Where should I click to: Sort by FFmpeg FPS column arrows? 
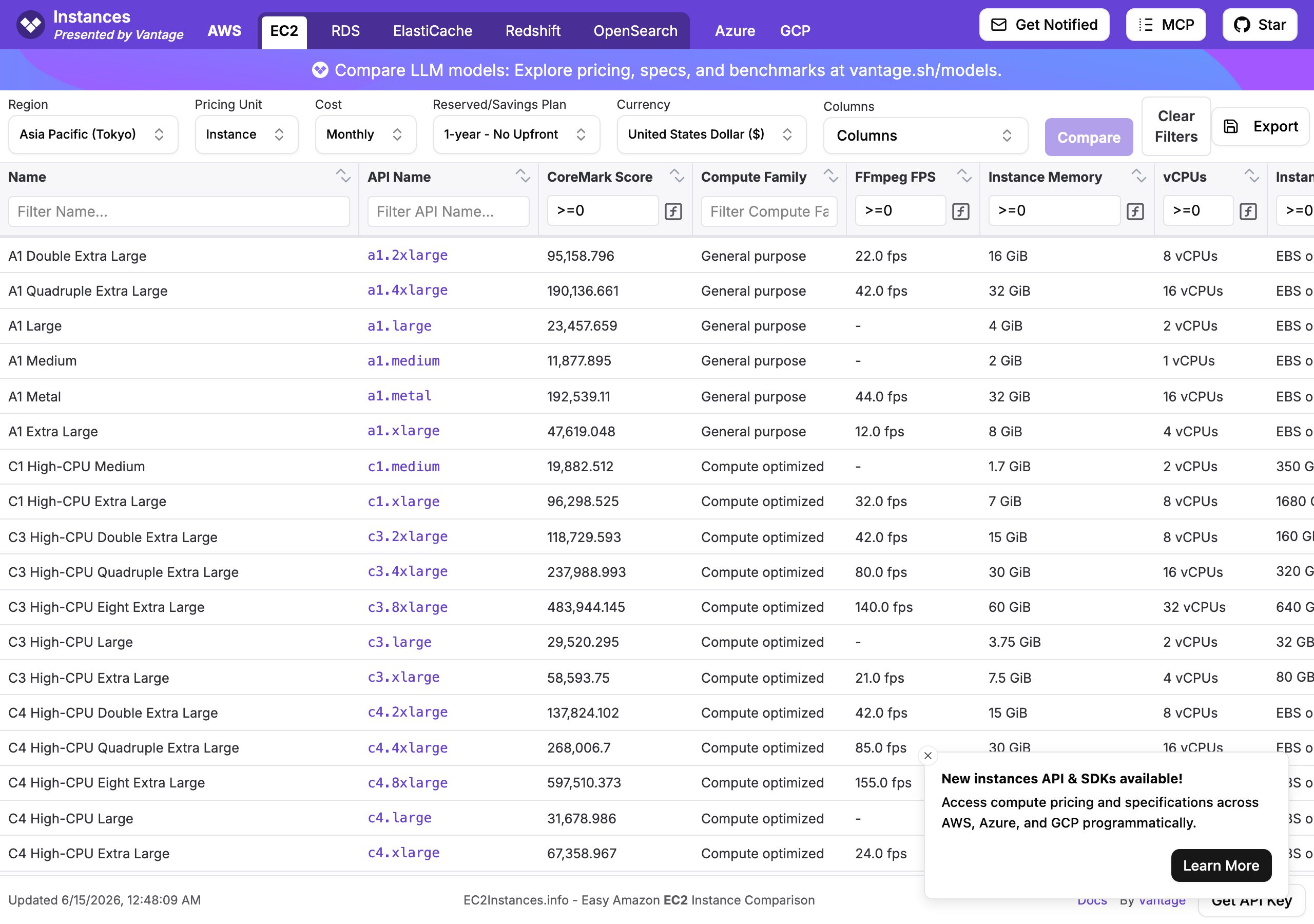(x=964, y=176)
